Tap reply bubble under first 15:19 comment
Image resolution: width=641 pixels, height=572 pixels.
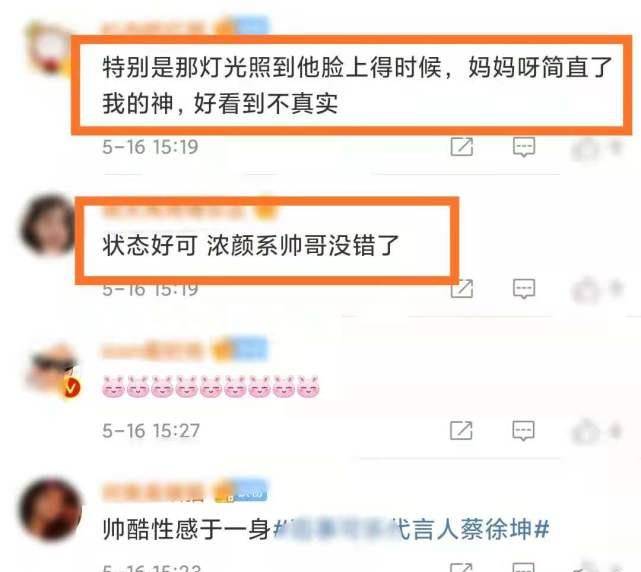click(x=524, y=147)
